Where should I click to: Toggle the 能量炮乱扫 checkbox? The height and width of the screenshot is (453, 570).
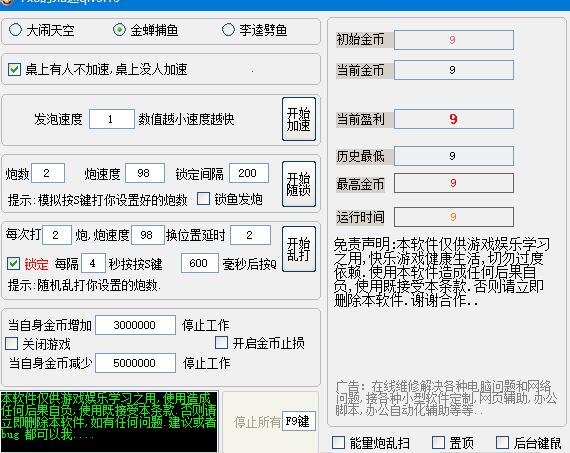pyautogui.click(x=338, y=442)
